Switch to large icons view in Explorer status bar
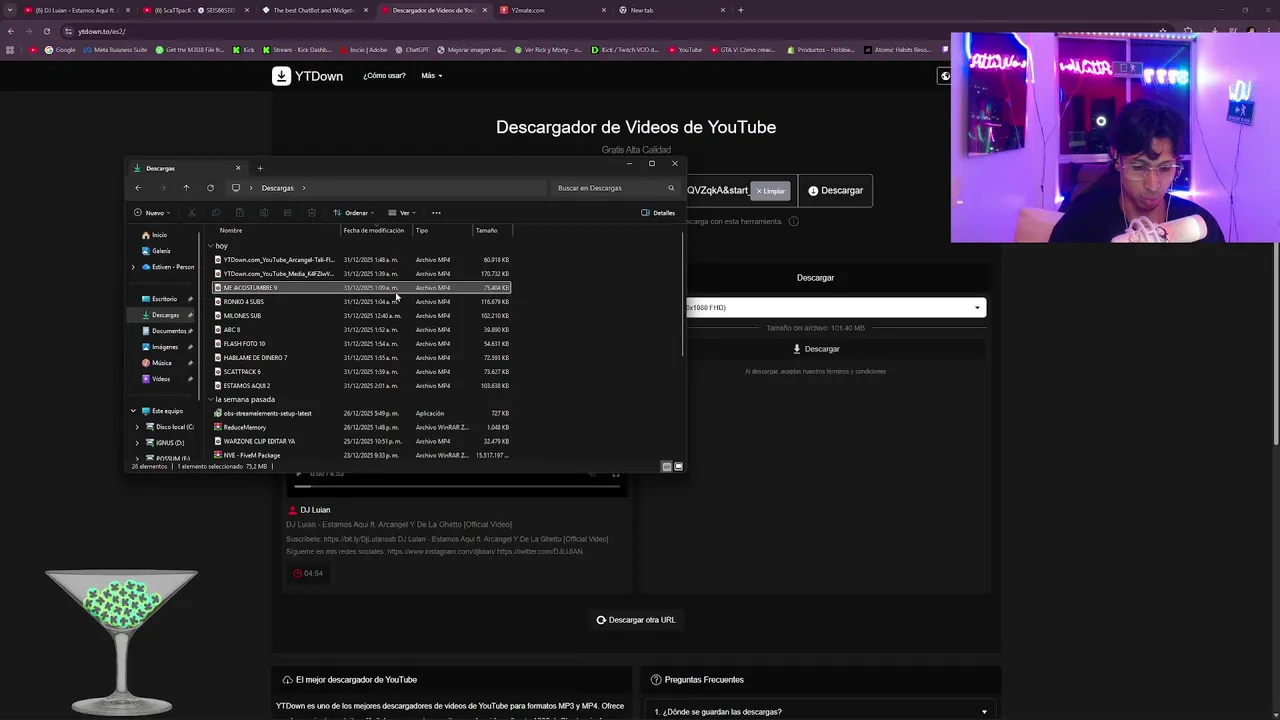Screen dimensions: 1280x720 point(679,467)
